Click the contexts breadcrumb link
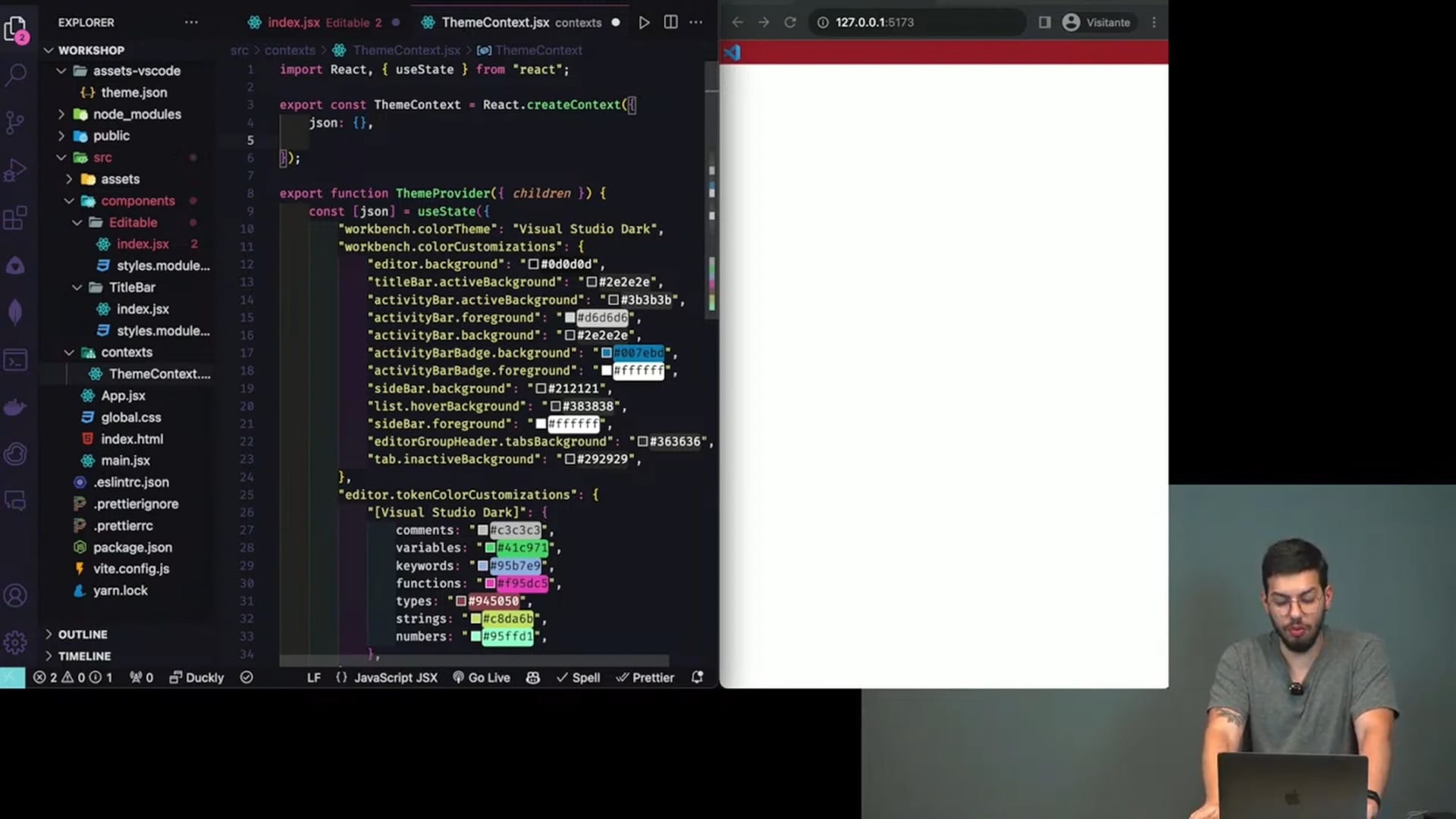This screenshot has height=819, width=1456. pyautogui.click(x=290, y=50)
